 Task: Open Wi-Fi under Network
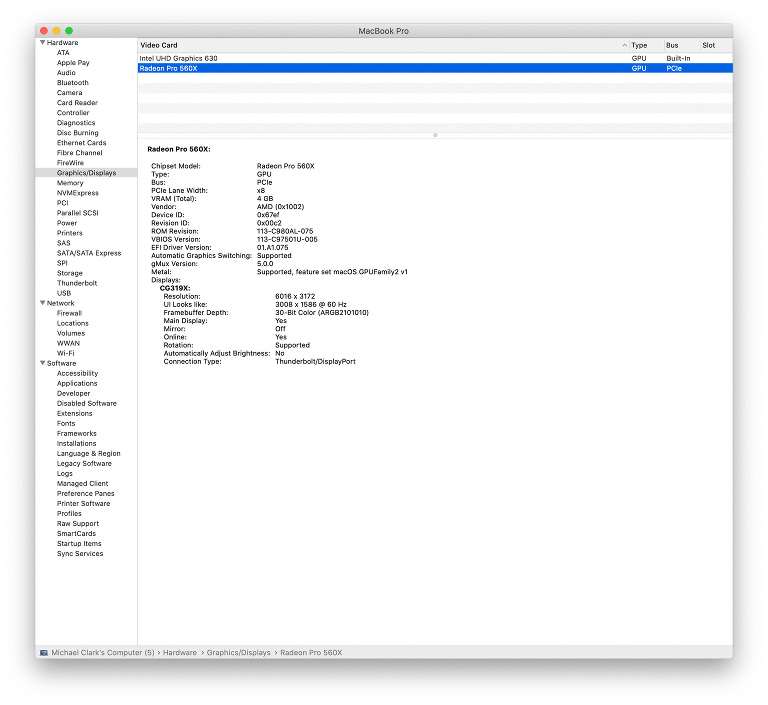pos(66,353)
